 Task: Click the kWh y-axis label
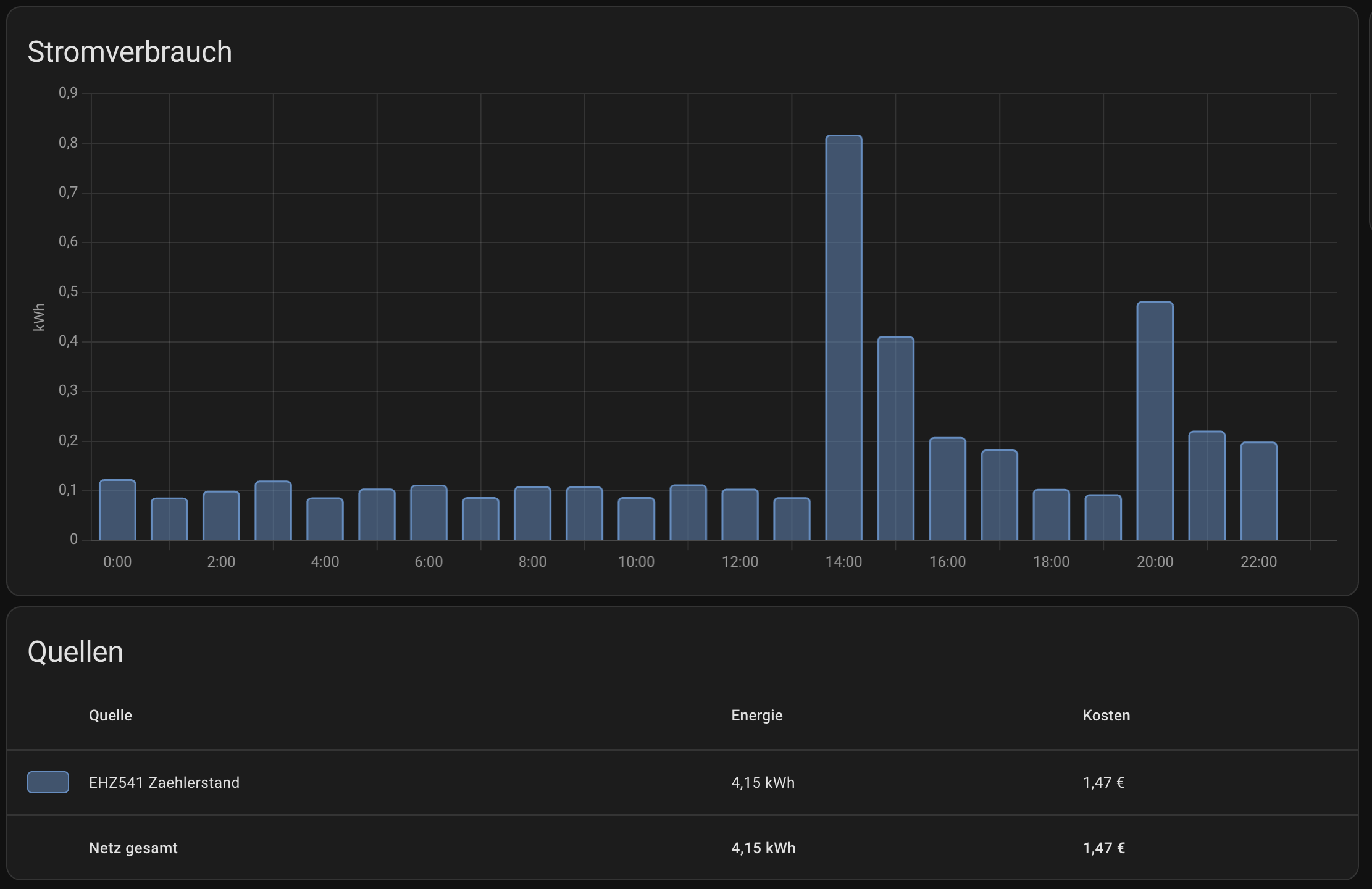(39, 317)
